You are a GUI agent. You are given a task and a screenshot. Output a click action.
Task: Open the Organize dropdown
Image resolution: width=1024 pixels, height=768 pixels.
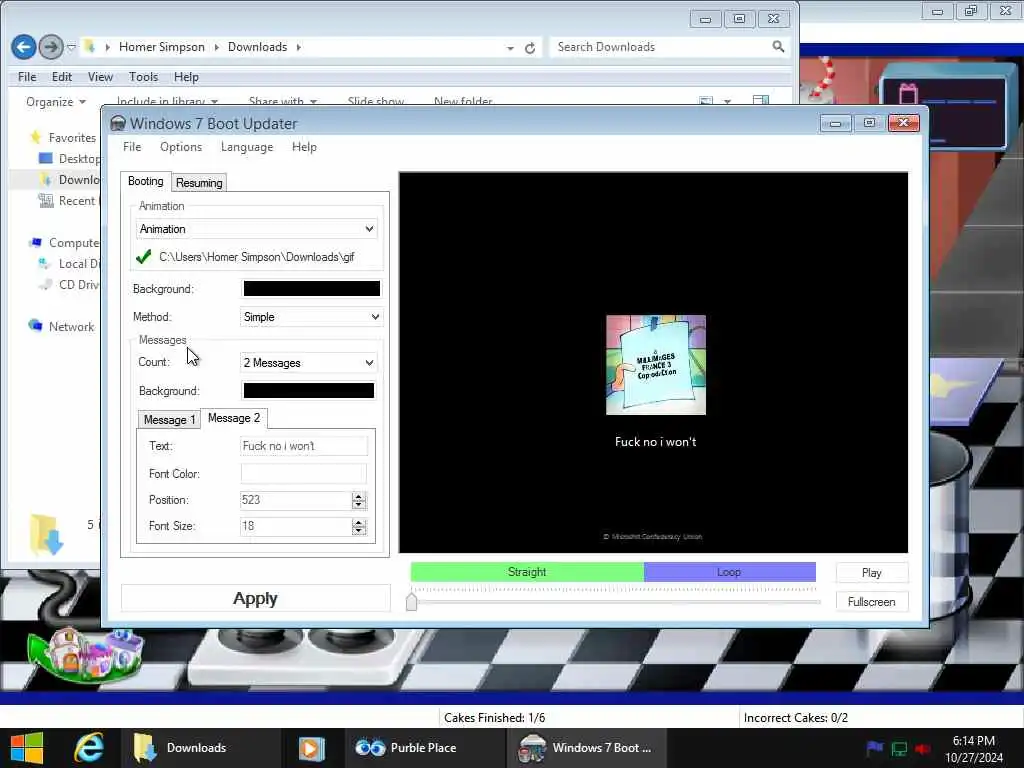[56, 102]
